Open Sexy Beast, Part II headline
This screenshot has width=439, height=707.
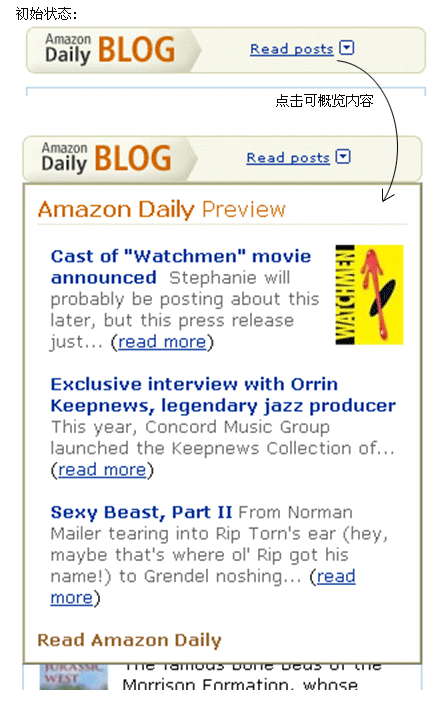pyautogui.click(x=141, y=512)
